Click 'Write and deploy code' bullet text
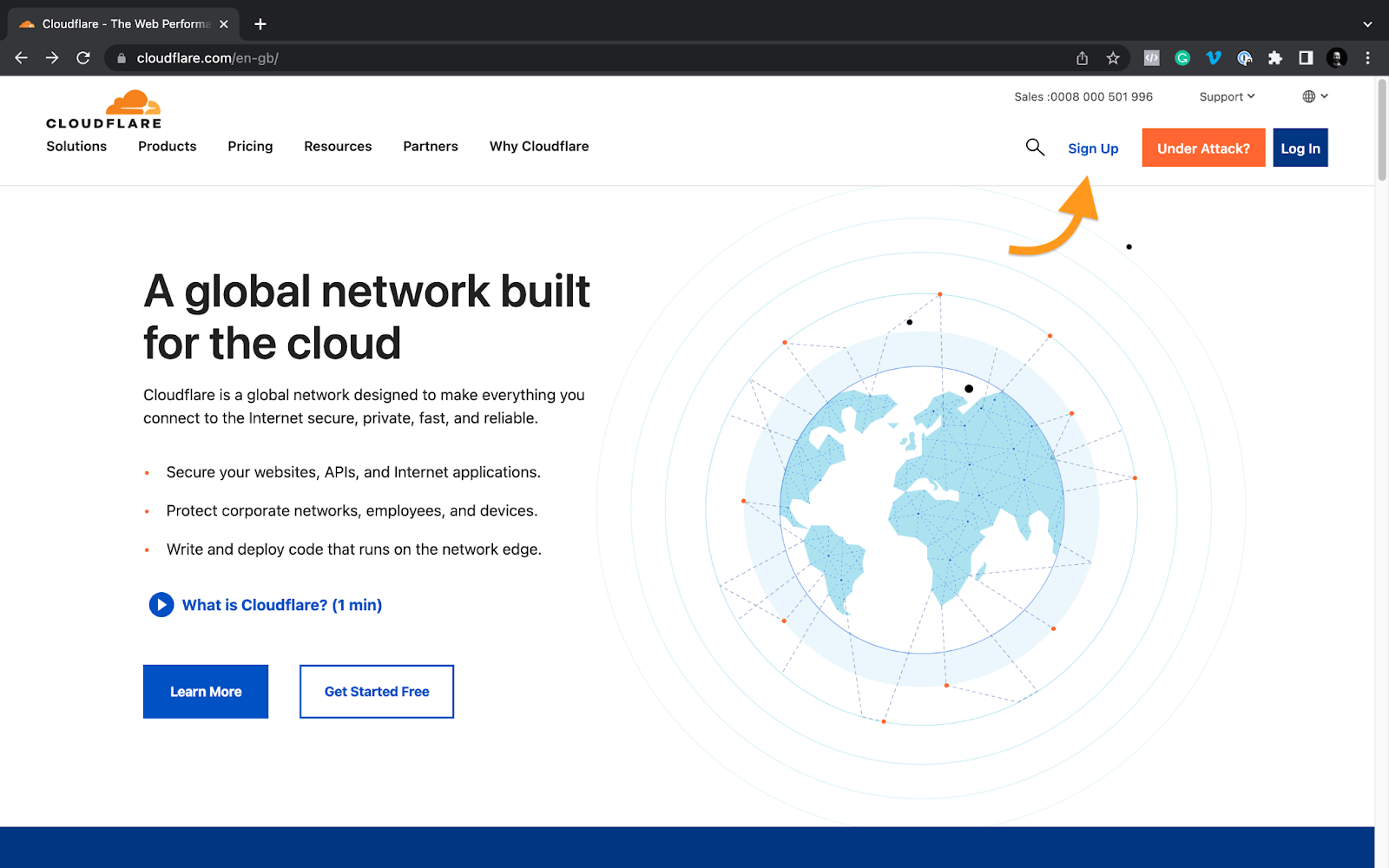The height and width of the screenshot is (868, 1389). [x=353, y=549]
